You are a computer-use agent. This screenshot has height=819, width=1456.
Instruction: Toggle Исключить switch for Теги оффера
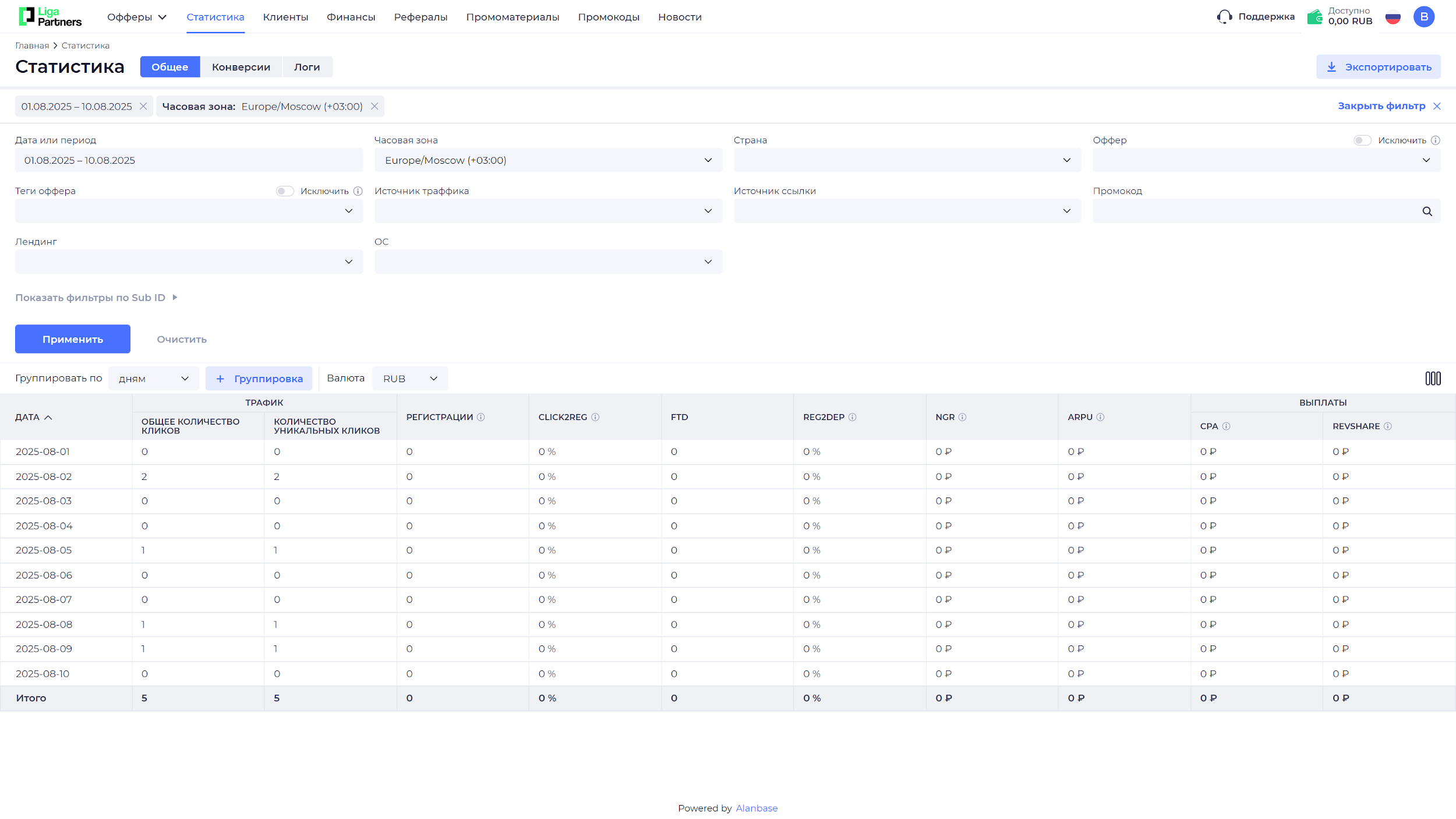click(x=285, y=191)
